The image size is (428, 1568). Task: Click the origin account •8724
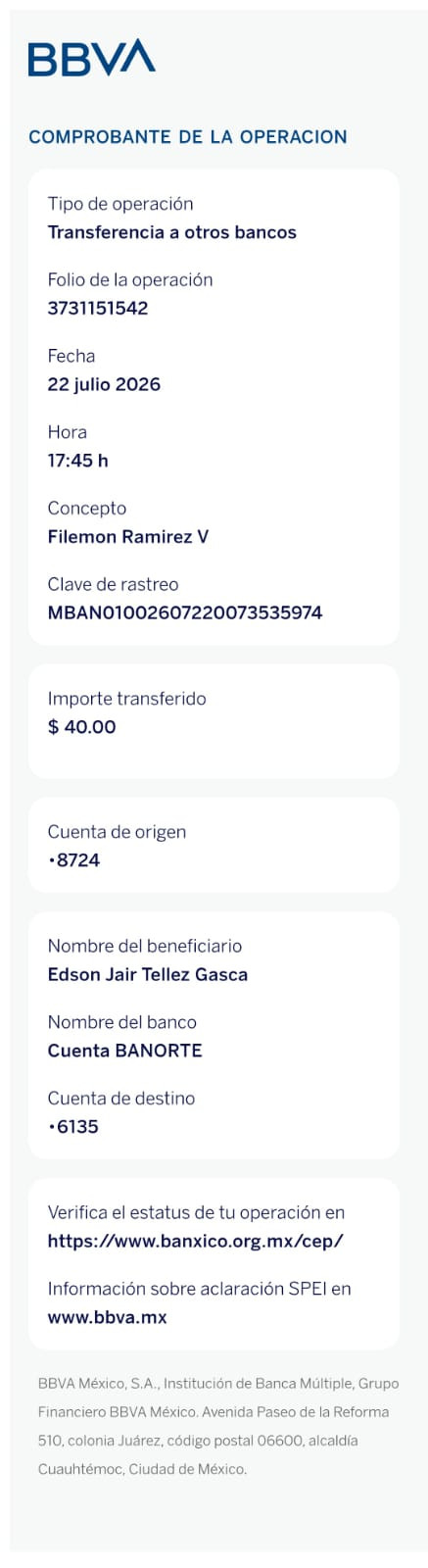(73, 859)
